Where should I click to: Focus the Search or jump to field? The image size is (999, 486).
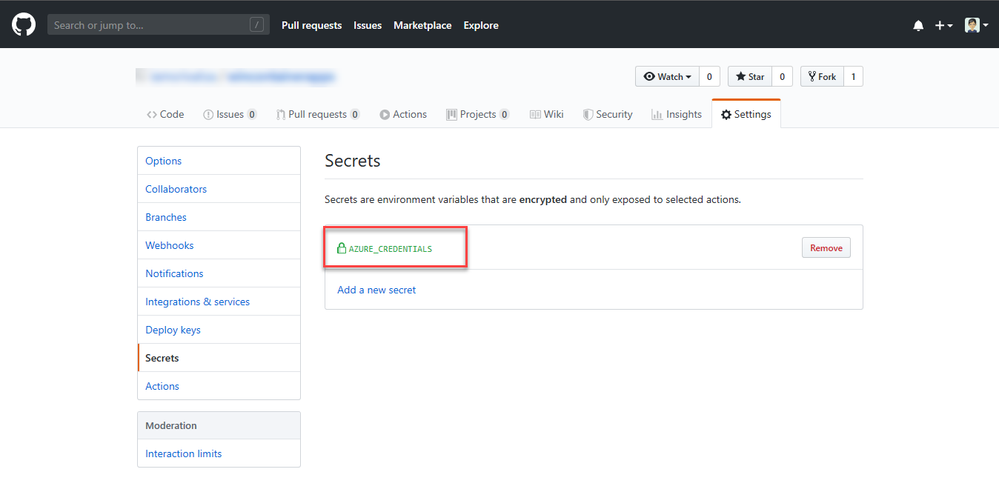tap(158, 25)
